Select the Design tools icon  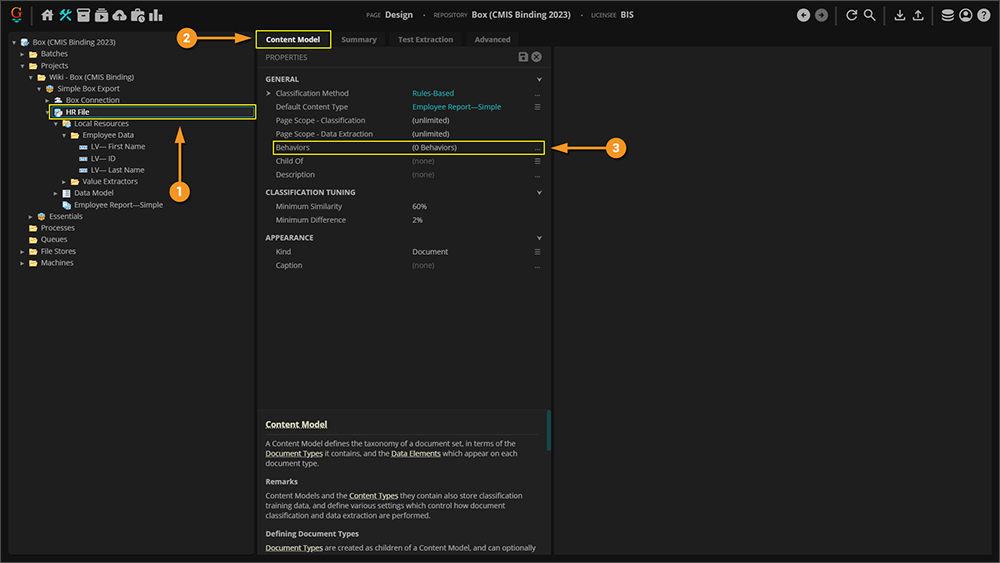[x=66, y=15]
